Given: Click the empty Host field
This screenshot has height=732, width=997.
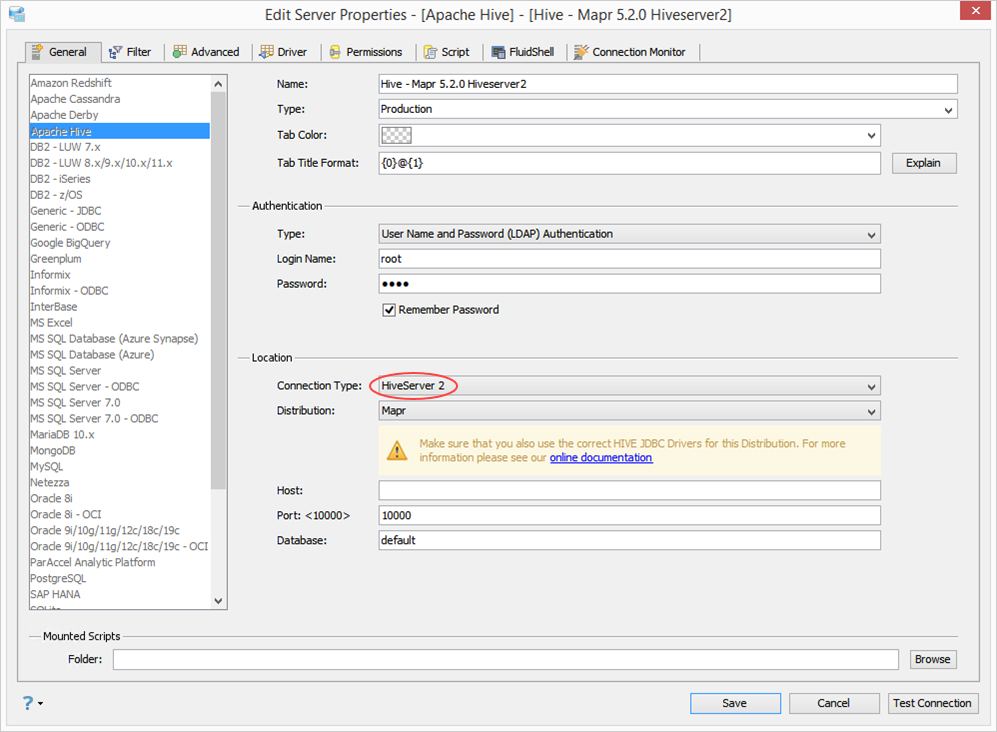Looking at the screenshot, I should tap(629, 490).
